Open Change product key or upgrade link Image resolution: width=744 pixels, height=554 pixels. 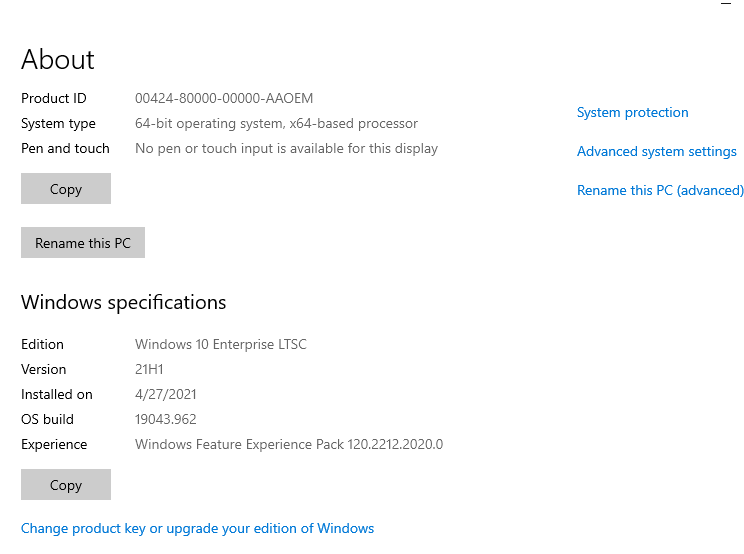(197, 528)
